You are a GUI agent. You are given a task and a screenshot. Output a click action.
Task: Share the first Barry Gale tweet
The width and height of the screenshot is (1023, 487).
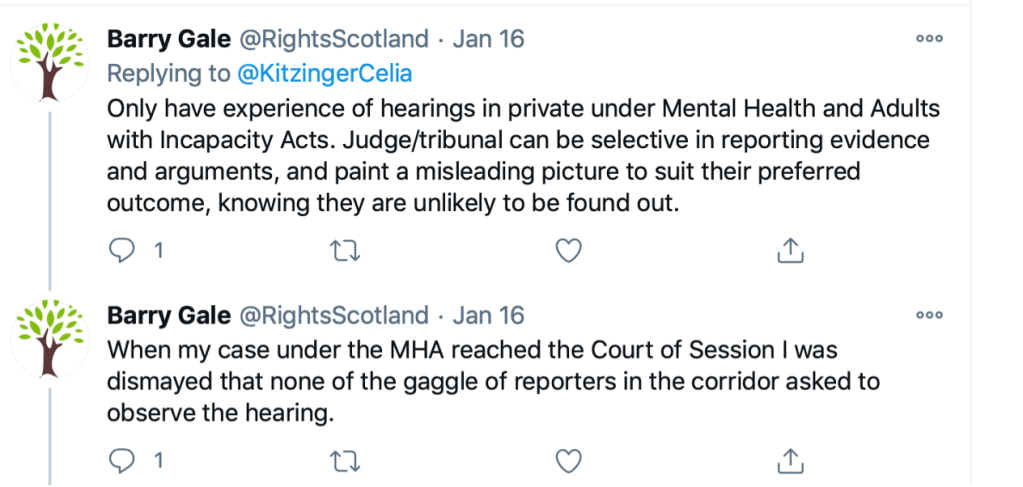click(791, 251)
